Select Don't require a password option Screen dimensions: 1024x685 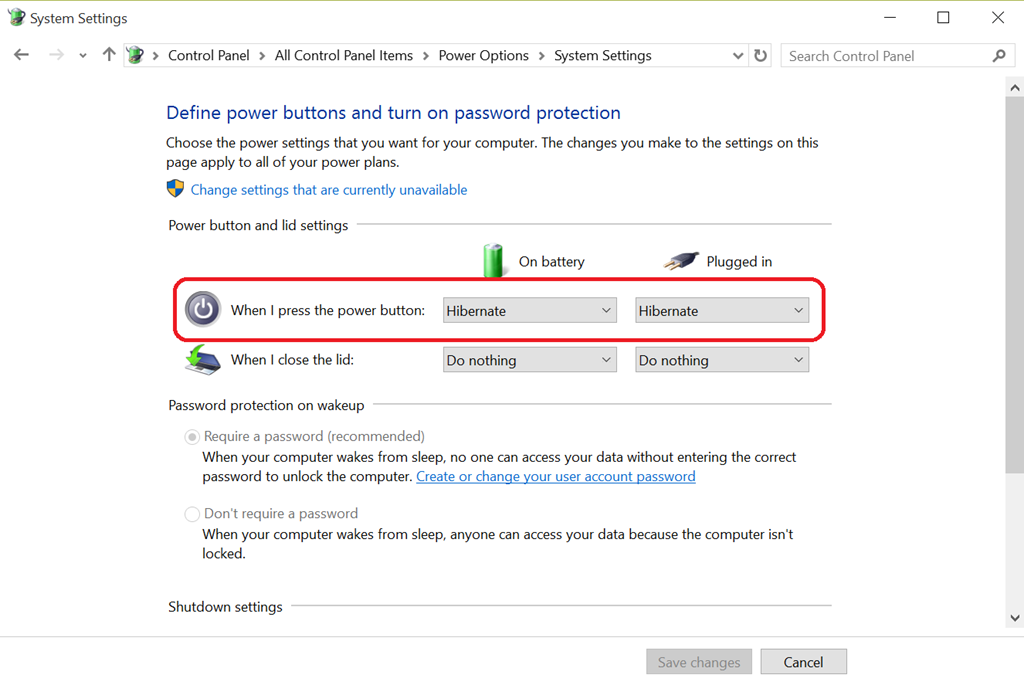pos(192,514)
